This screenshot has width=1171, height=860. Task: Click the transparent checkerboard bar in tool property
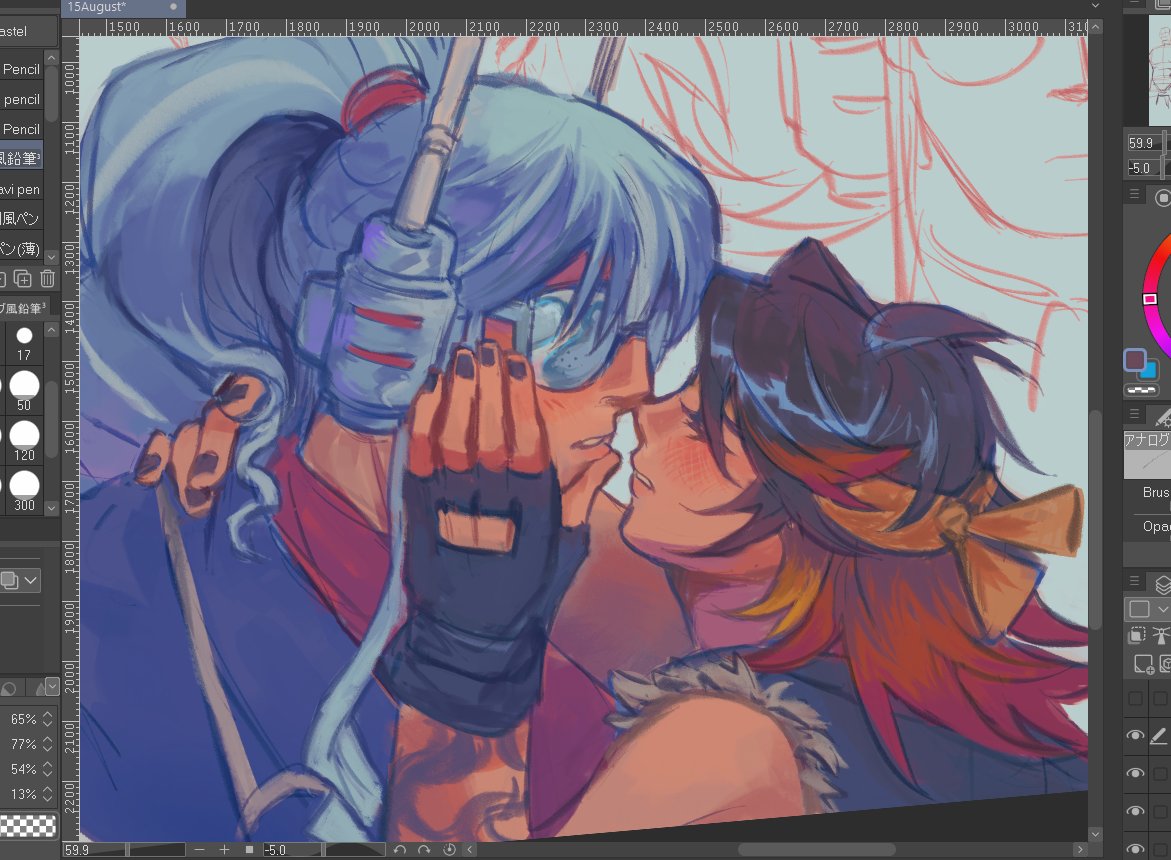coord(28,825)
